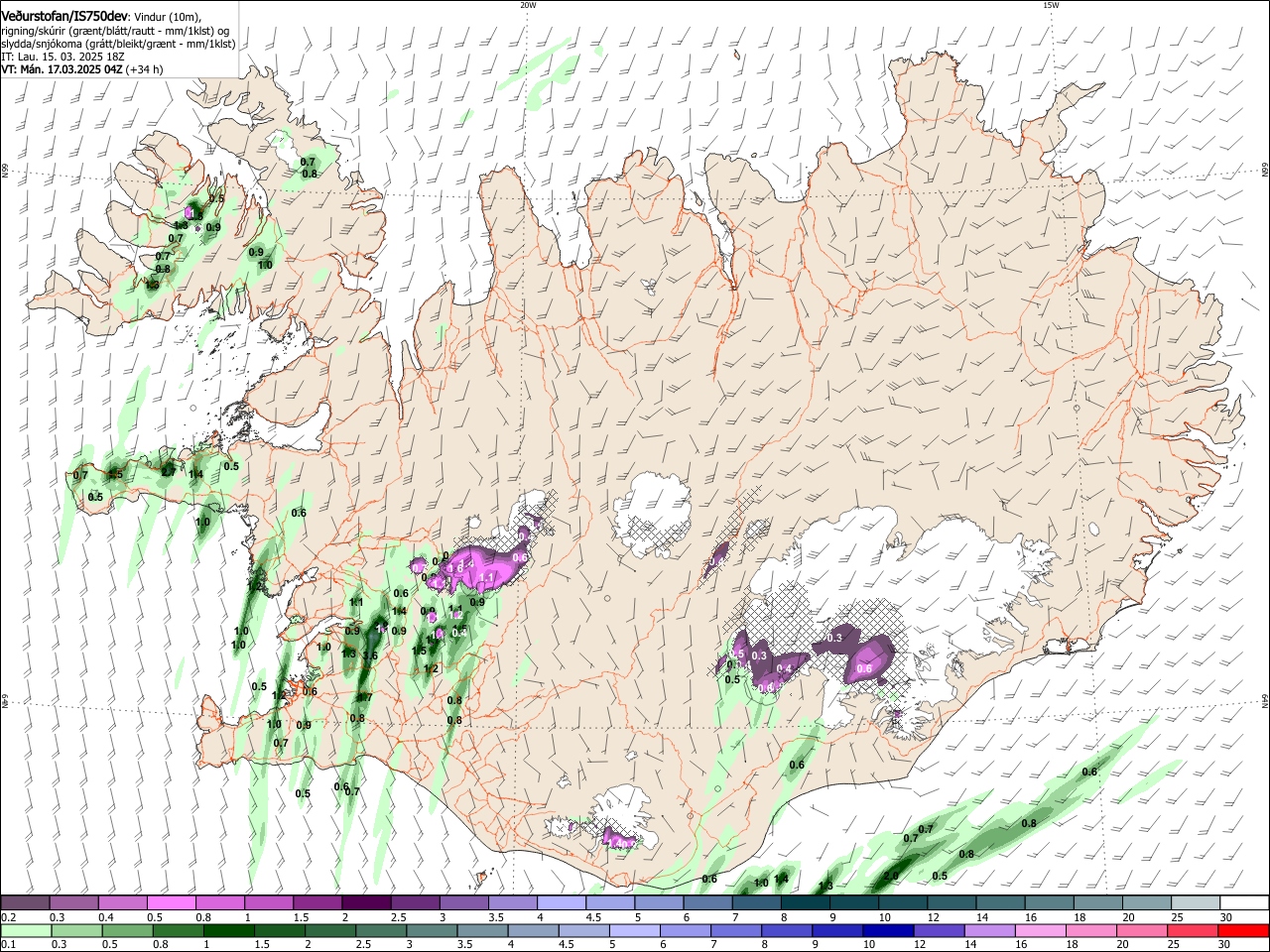Pick the 10–12 teal swatch, upper legend row
The height and width of the screenshot is (952, 1270).
pos(903,903)
